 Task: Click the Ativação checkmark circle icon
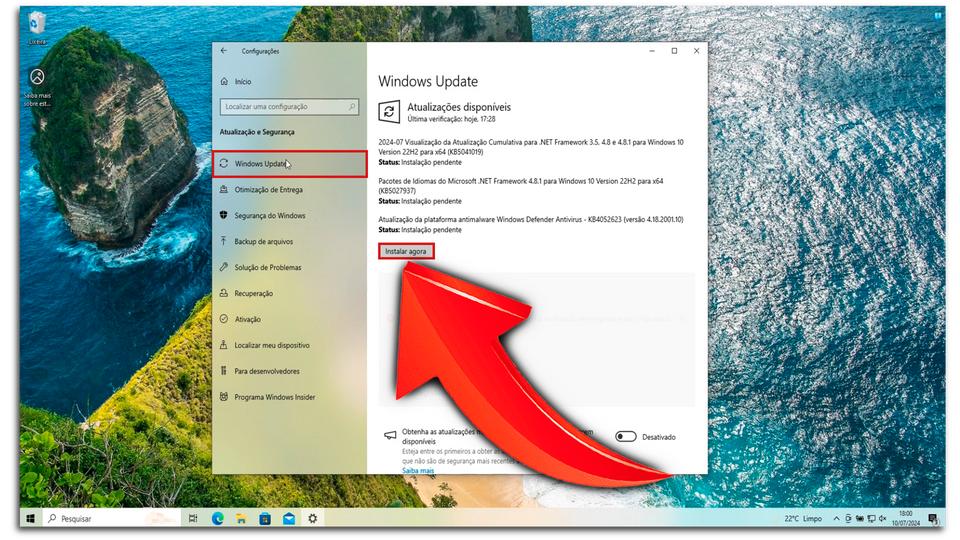click(224, 319)
